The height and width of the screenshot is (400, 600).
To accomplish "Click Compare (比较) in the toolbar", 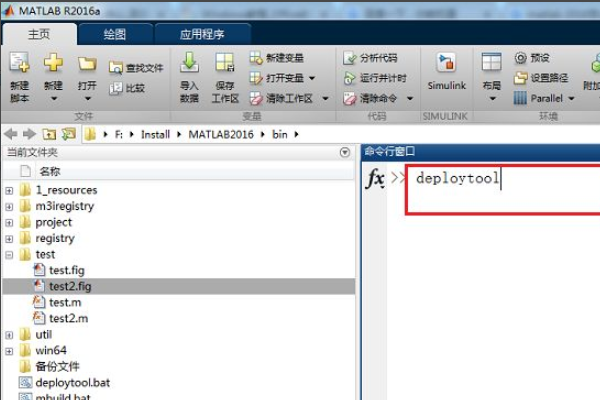I will (127, 88).
